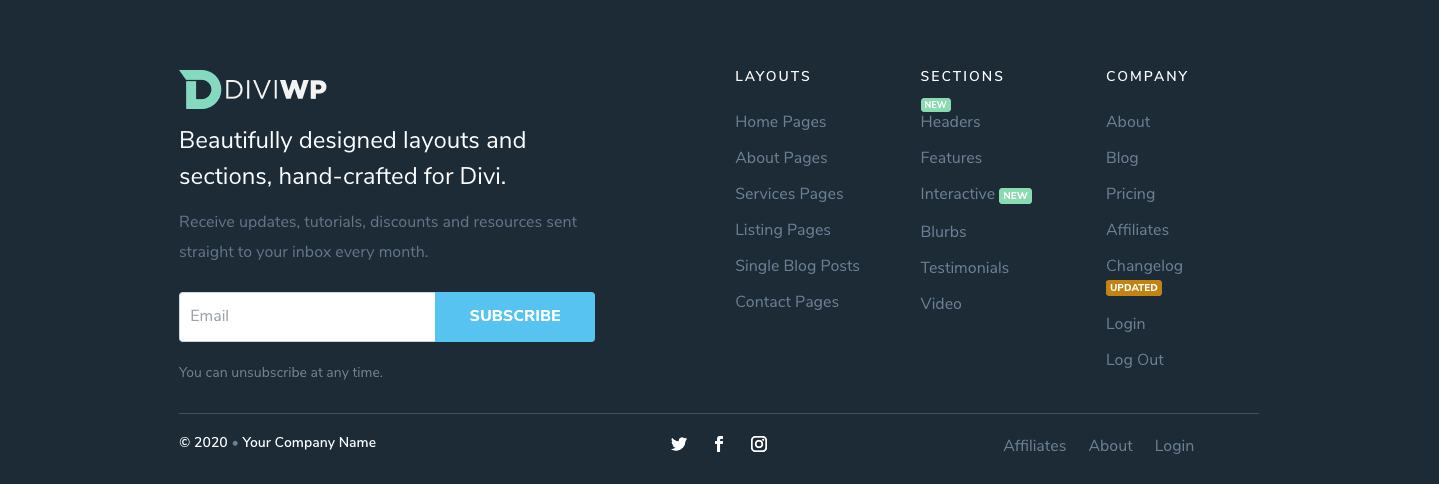Open the Blog link

click(x=1122, y=158)
